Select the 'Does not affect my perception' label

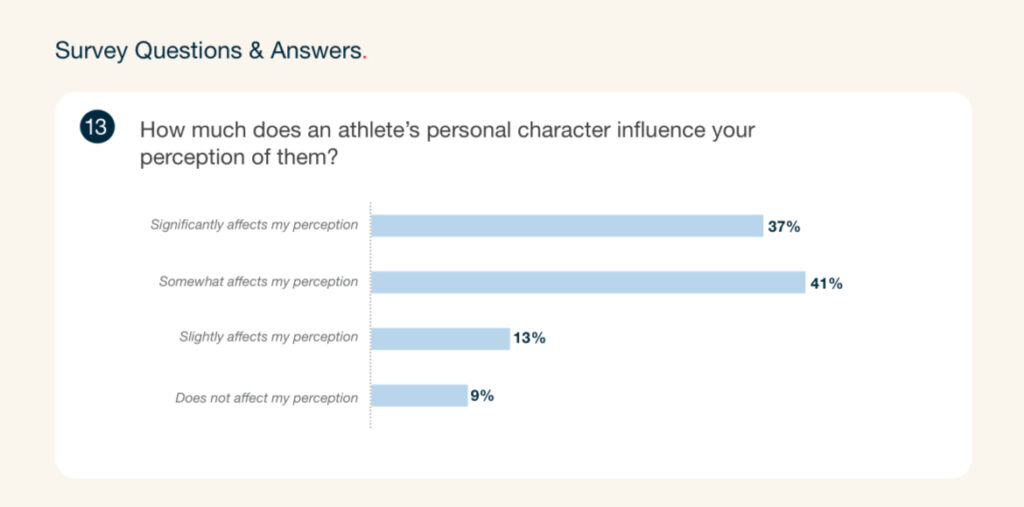(266, 398)
